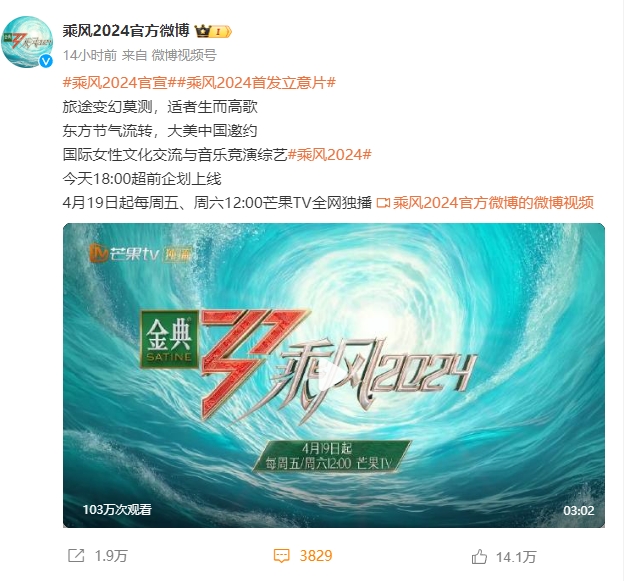The height and width of the screenshot is (581, 624).
Task: Click the 芒果TV logo in video
Action: pyautogui.click(x=124, y=253)
